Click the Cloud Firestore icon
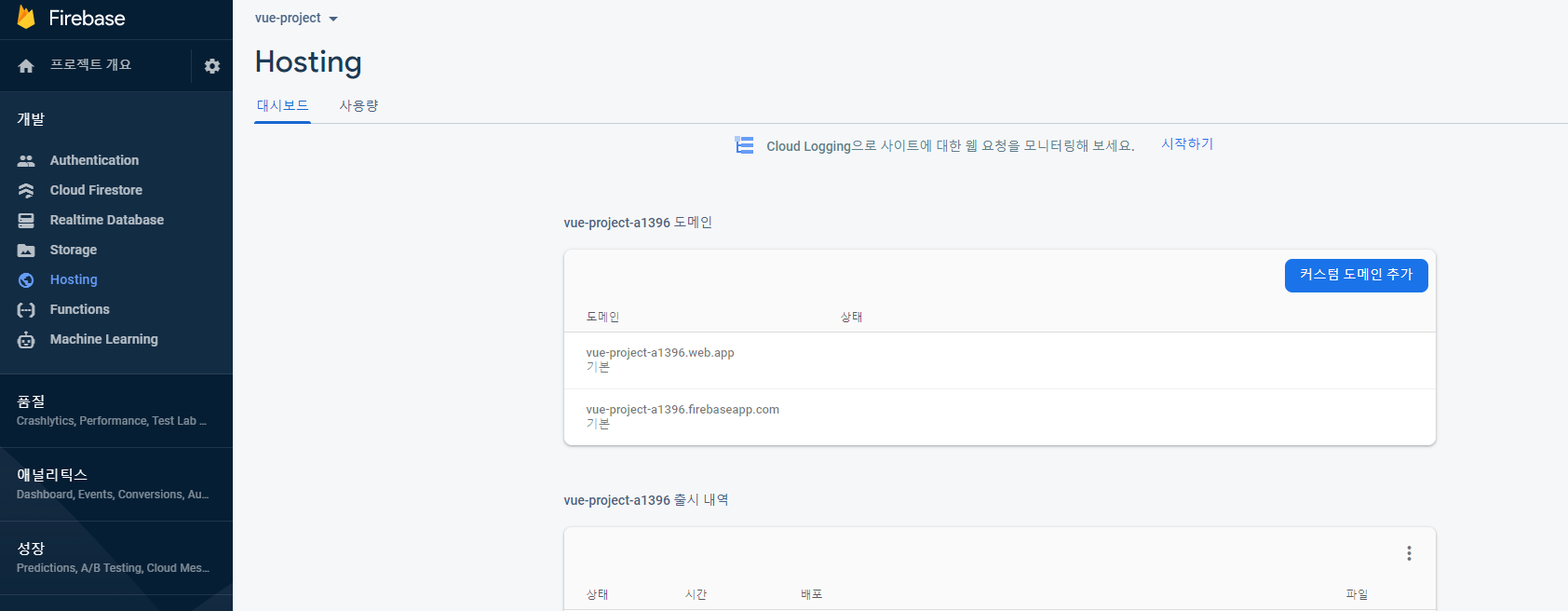Viewport: 1568px width, 611px height. (26, 191)
